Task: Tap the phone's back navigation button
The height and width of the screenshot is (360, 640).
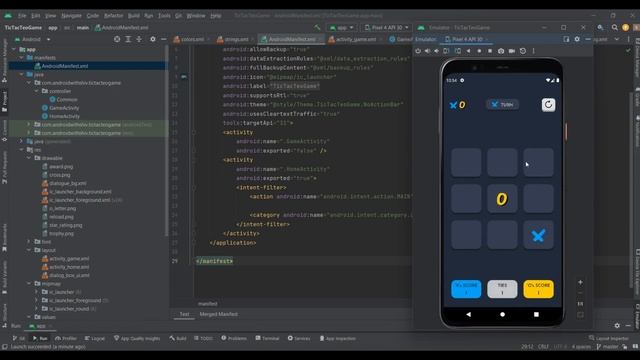Action: pyautogui.click(x=468, y=314)
